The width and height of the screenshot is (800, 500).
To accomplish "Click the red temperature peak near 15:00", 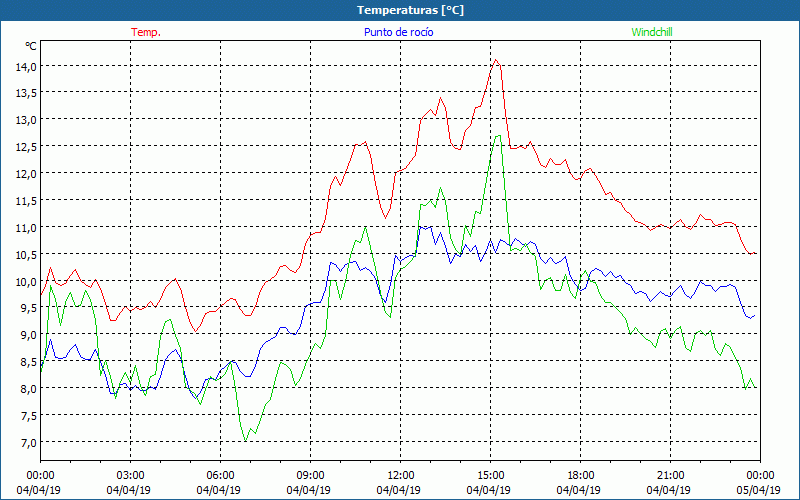I will (495, 60).
